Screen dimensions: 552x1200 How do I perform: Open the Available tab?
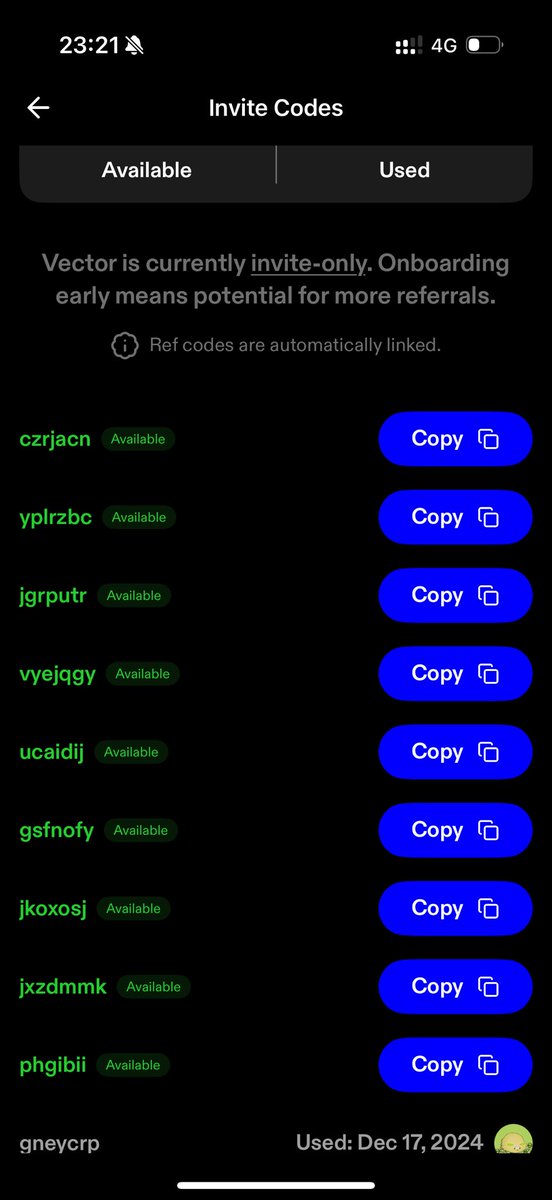147,170
